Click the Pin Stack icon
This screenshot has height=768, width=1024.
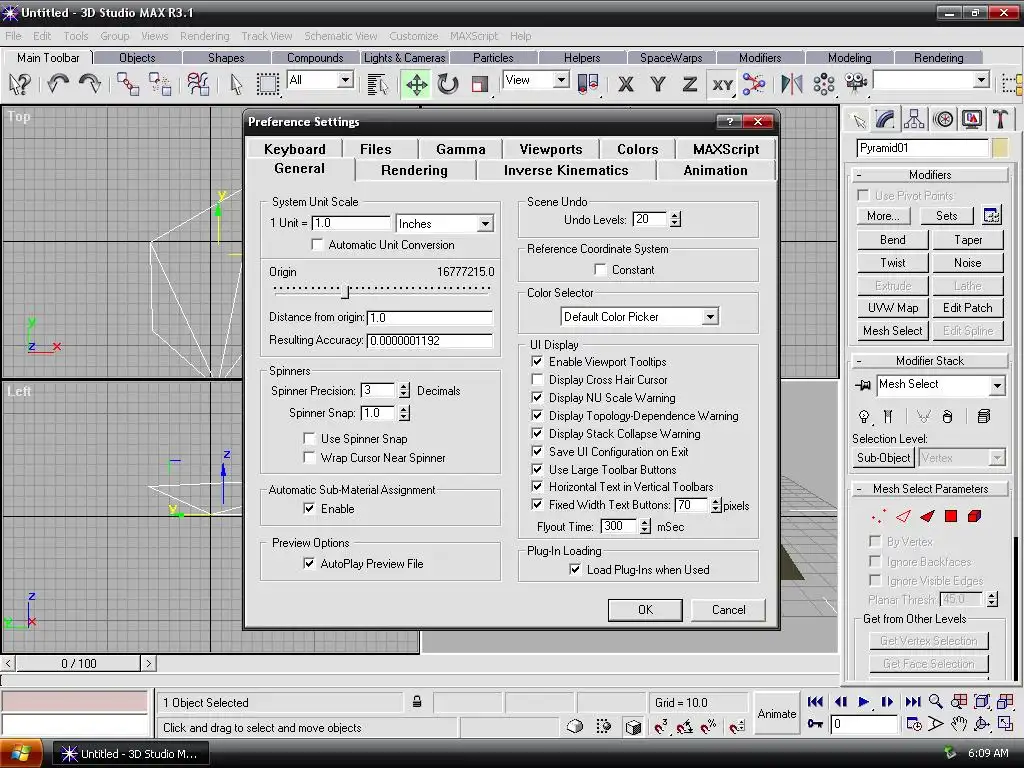coord(863,385)
